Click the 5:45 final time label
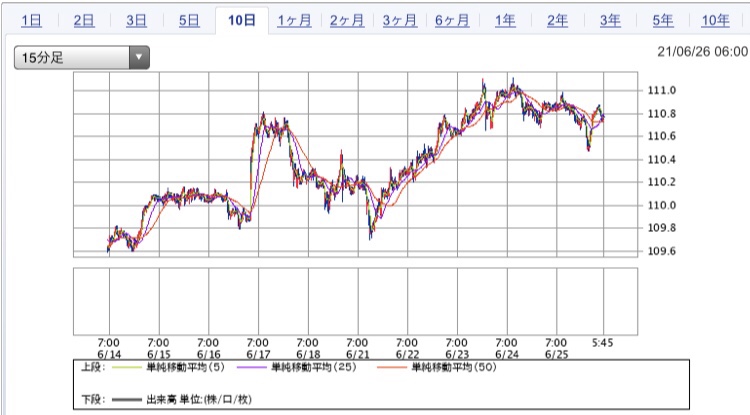750x415 pixels. (x=602, y=343)
